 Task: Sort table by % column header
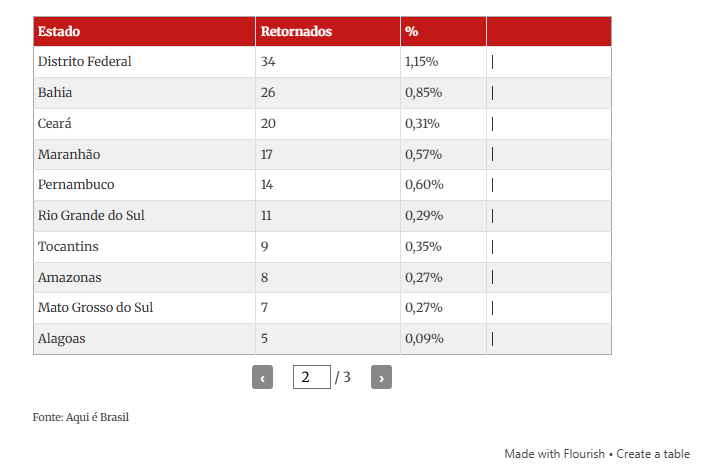[x=412, y=31]
